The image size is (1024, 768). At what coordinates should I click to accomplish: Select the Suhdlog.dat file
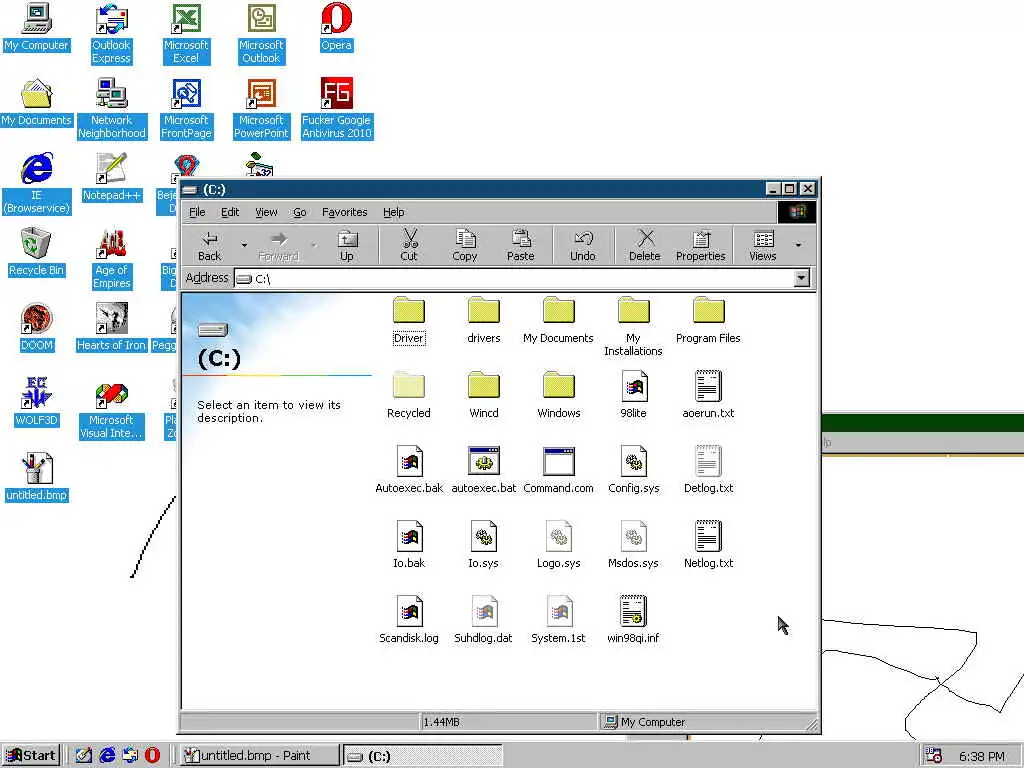coord(484,620)
